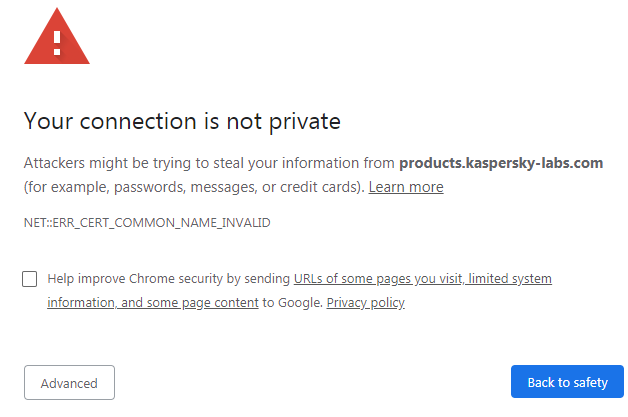Click the "to Google" text

point(292,303)
